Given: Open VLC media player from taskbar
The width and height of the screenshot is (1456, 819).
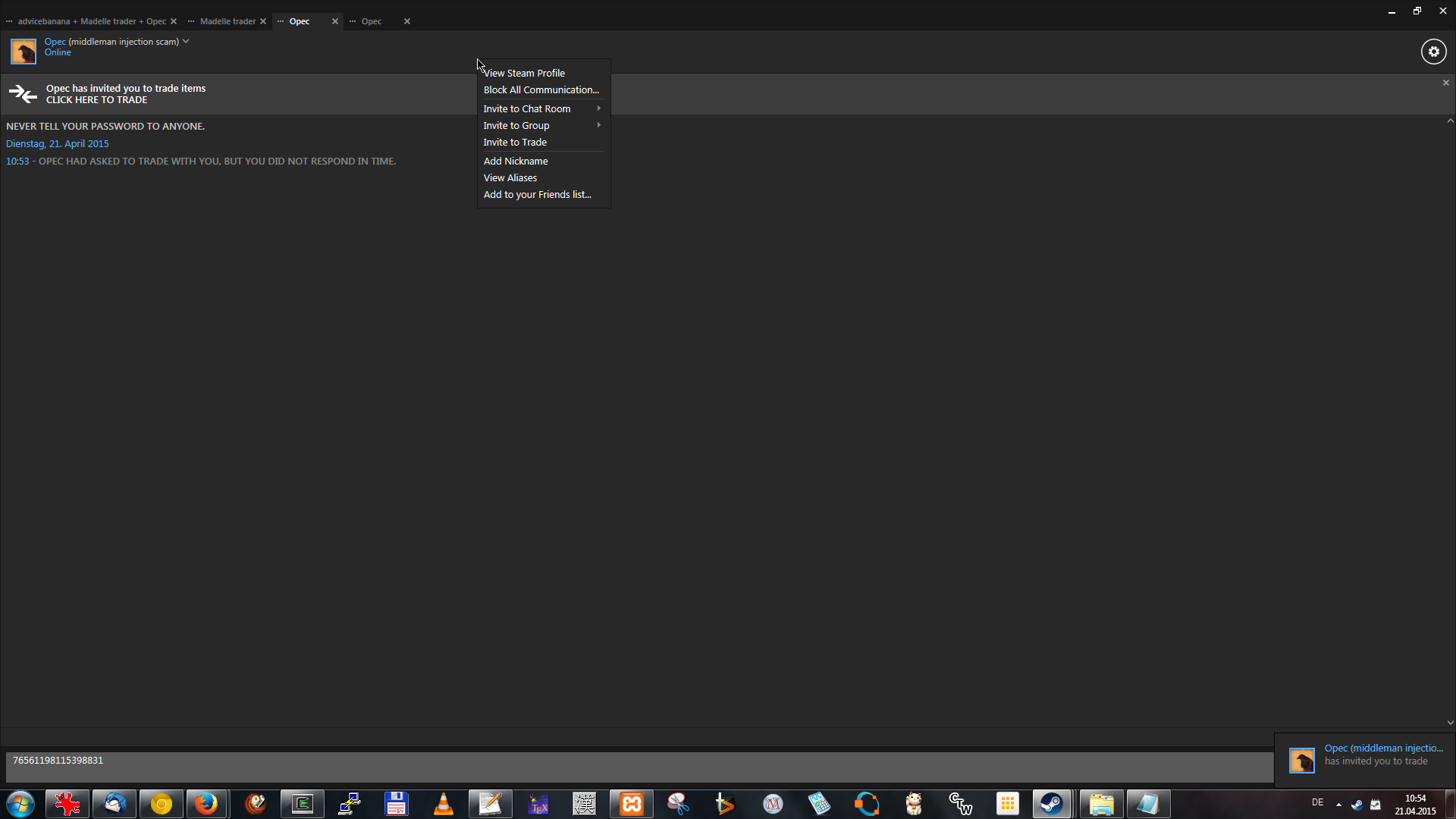Looking at the screenshot, I should point(444,804).
